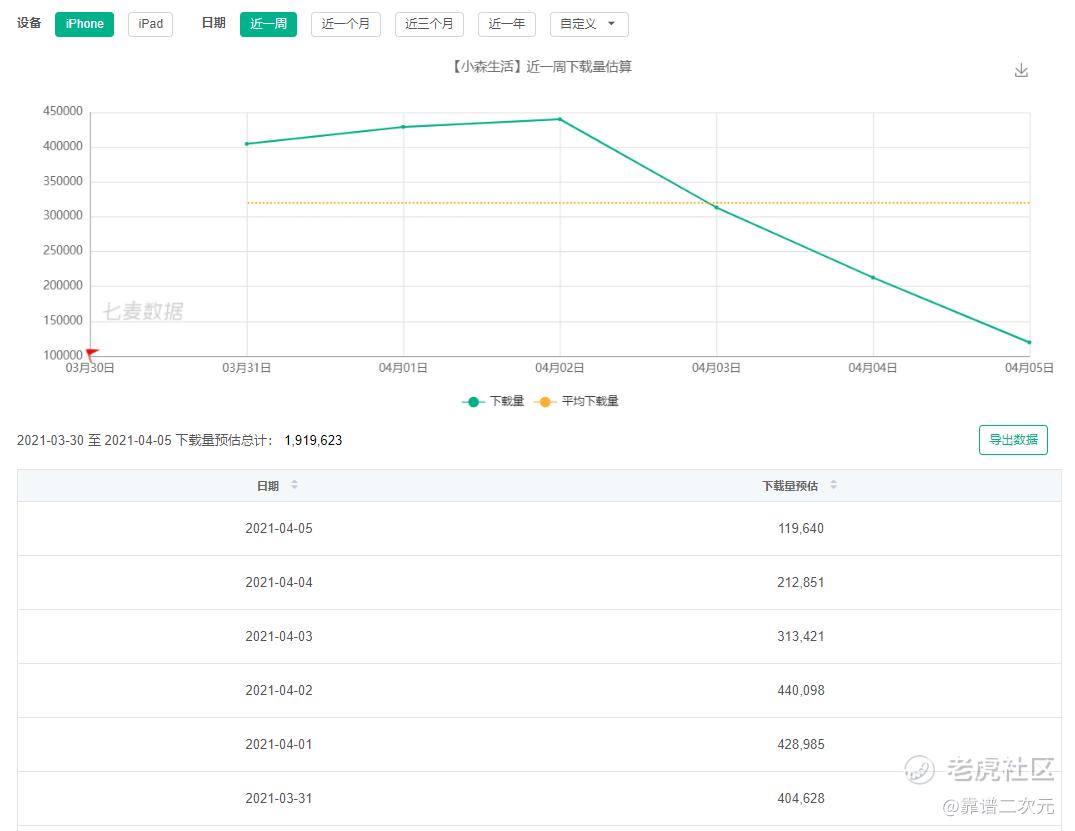Screen dimensions: 1075x831
Task: Sort table by 日期 column arrows
Action: pyautogui.click(x=294, y=485)
